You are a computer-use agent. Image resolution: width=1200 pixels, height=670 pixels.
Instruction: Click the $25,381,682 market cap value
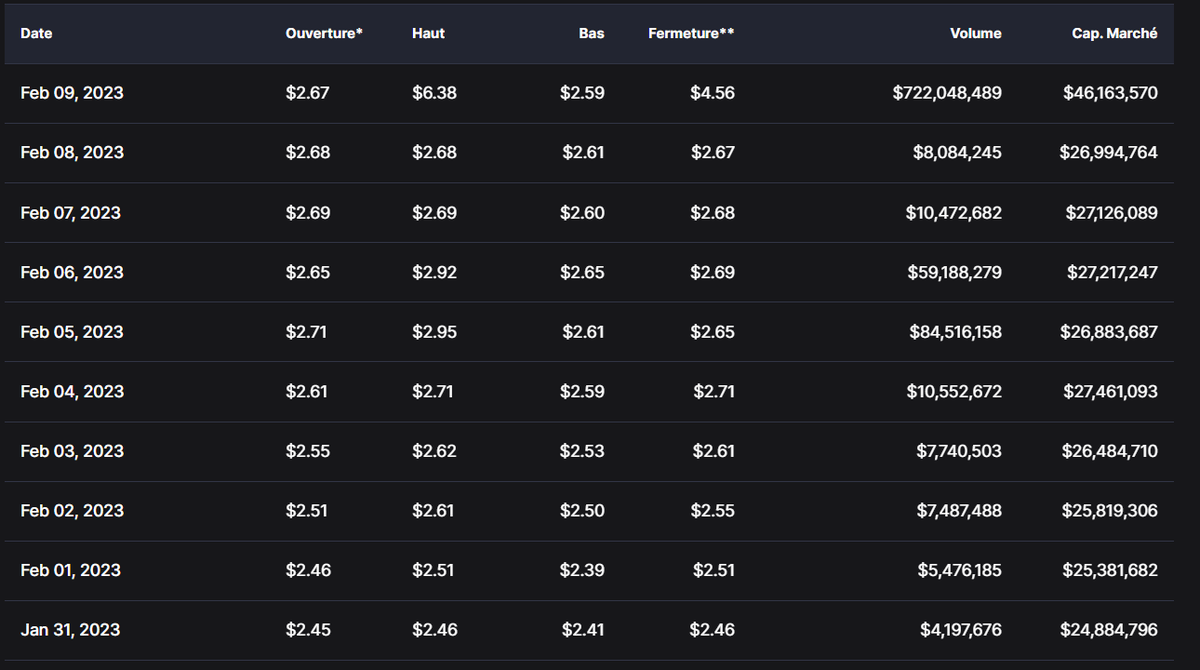pyautogui.click(x=1110, y=570)
